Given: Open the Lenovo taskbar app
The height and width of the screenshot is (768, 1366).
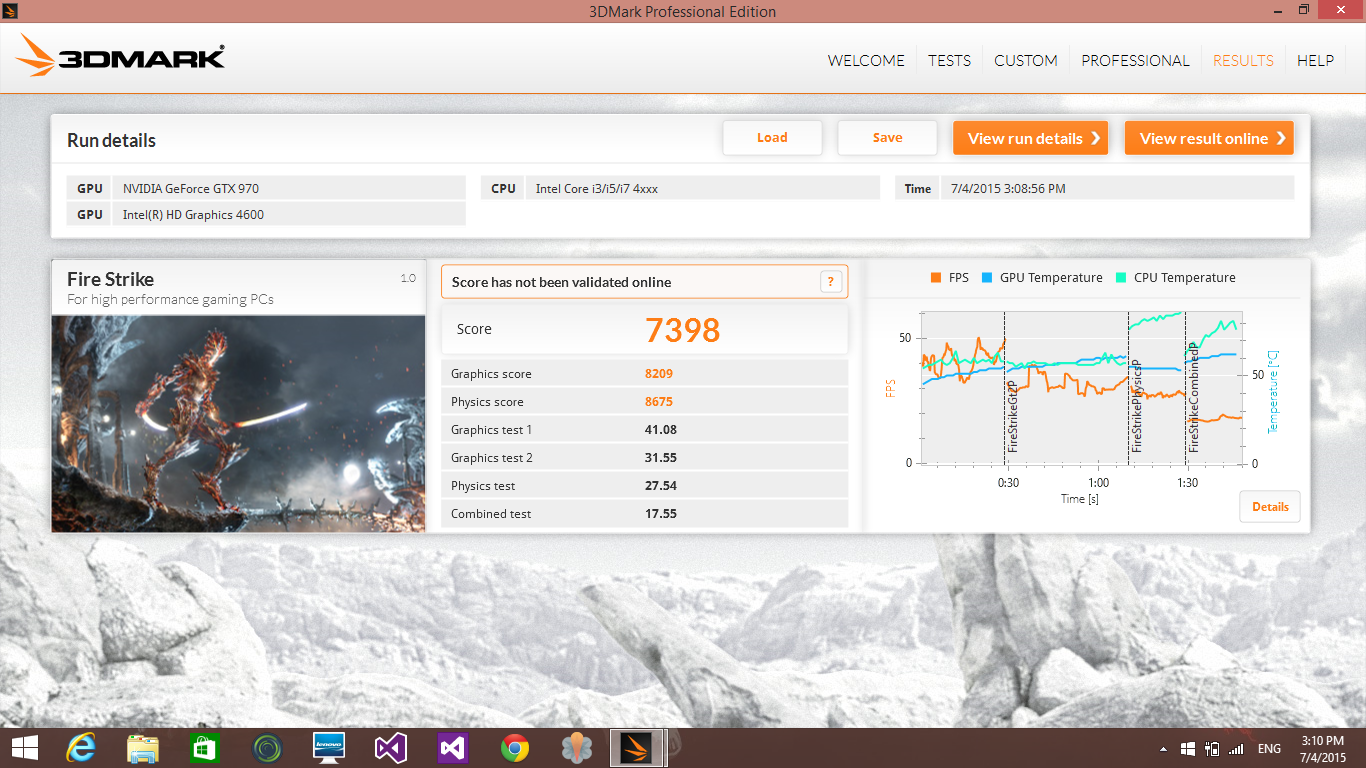Looking at the screenshot, I should tap(329, 748).
